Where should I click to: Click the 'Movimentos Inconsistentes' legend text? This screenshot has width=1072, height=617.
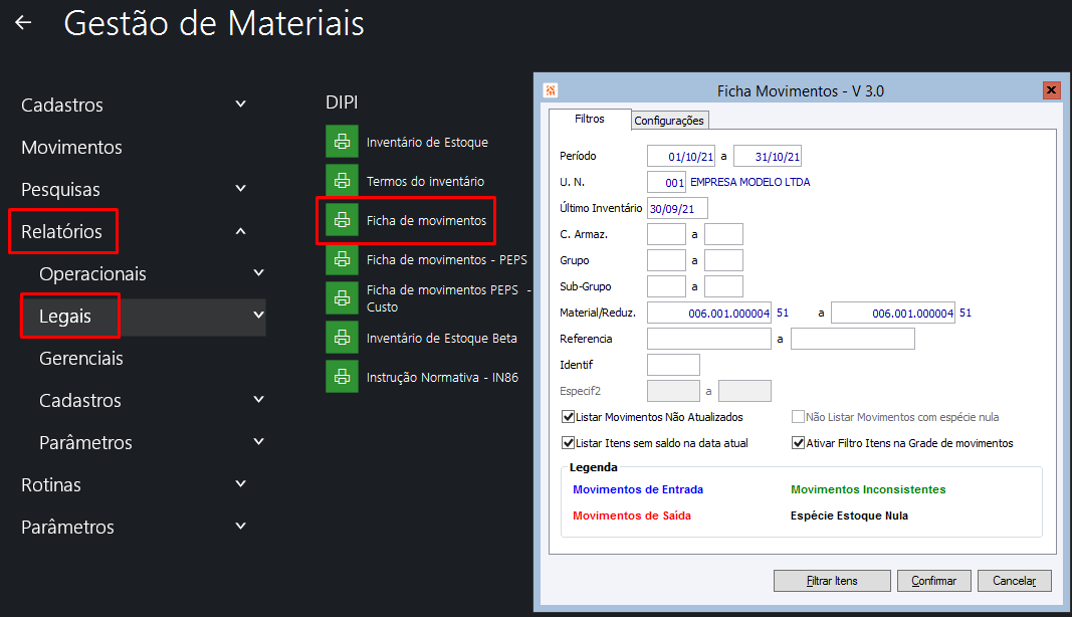click(x=868, y=489)
